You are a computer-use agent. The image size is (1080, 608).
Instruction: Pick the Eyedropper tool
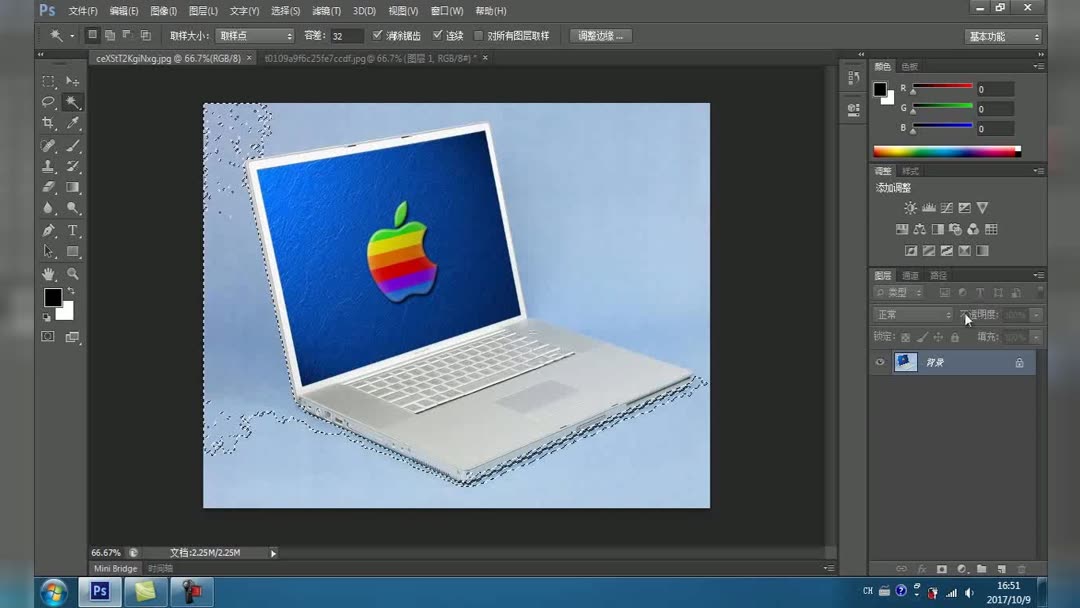pos(73,123)
